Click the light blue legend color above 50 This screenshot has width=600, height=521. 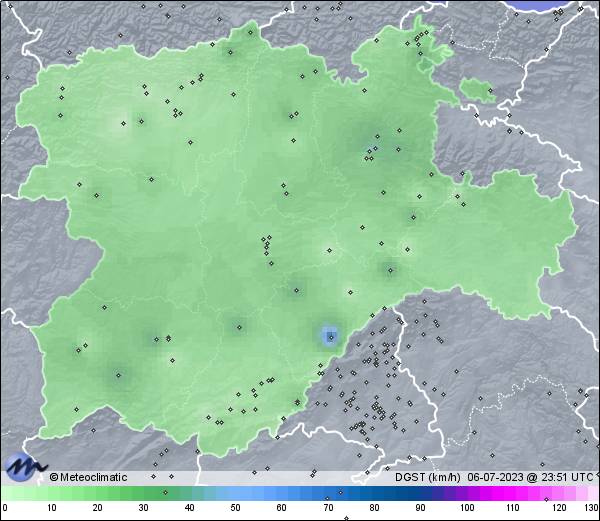point(235,493)
